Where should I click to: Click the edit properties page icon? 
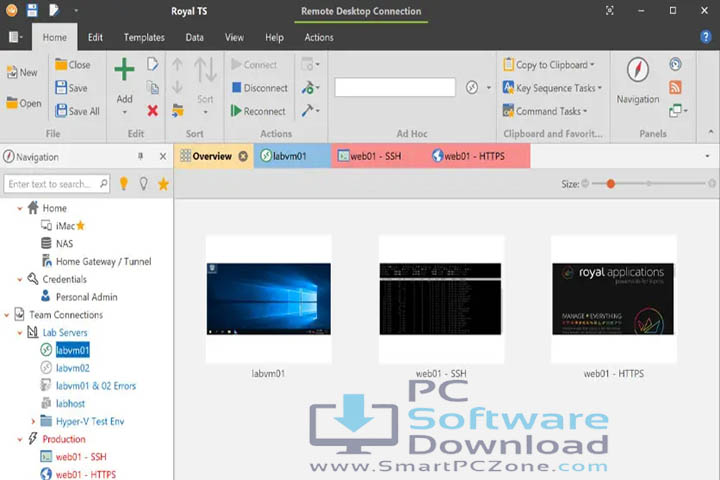pos(152,64)
